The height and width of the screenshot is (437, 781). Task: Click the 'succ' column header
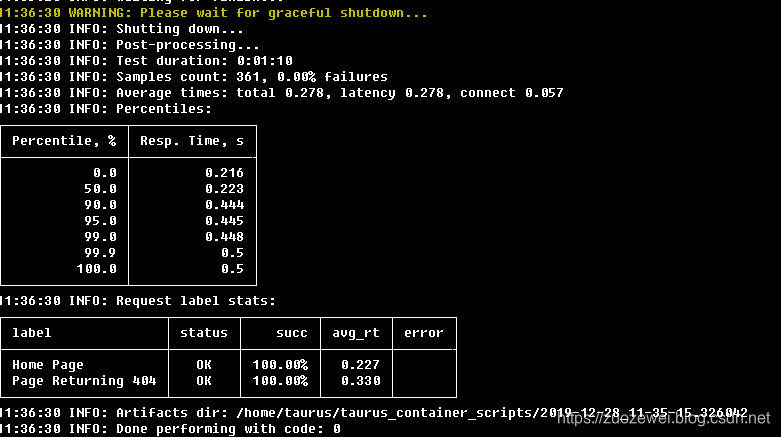[x=292, y=333]
